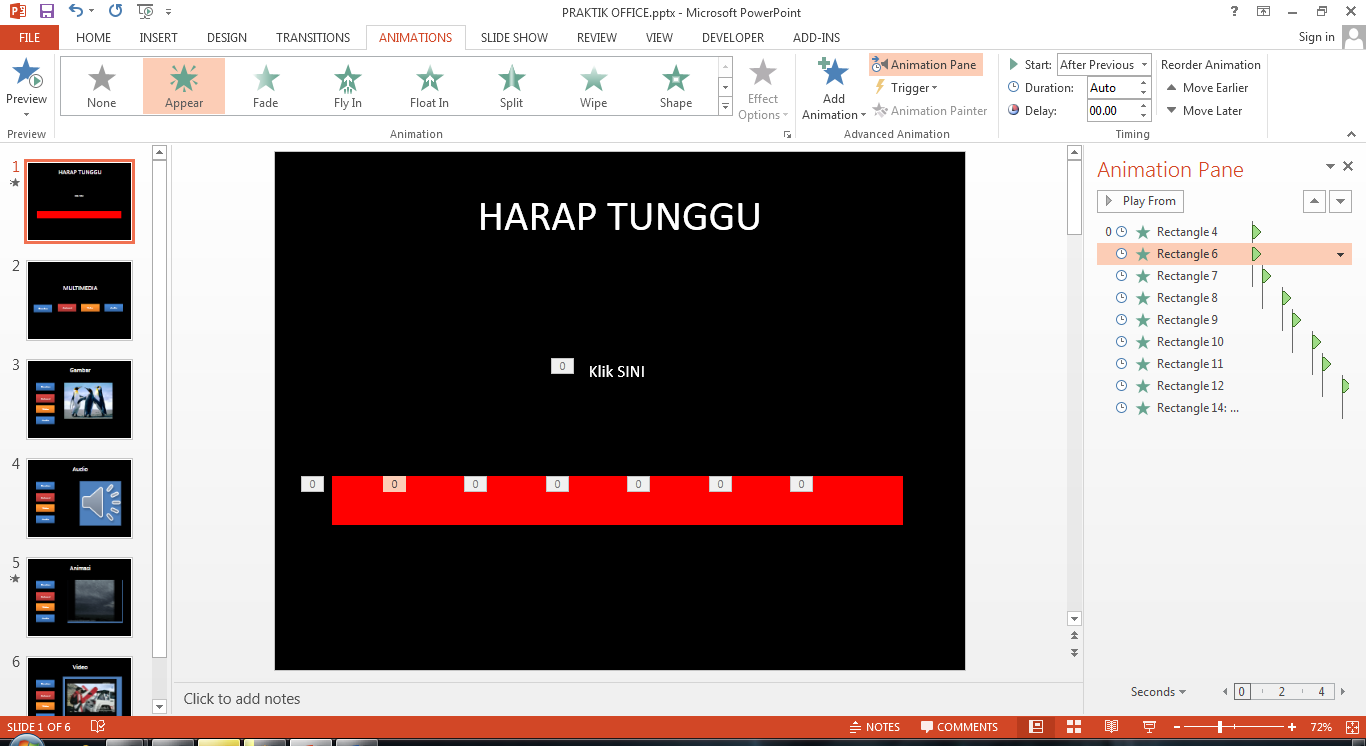The height and width of the screenshot is (746, 1366).
Task: Click the Preview animation star icon
Action: tap(26, 74)
